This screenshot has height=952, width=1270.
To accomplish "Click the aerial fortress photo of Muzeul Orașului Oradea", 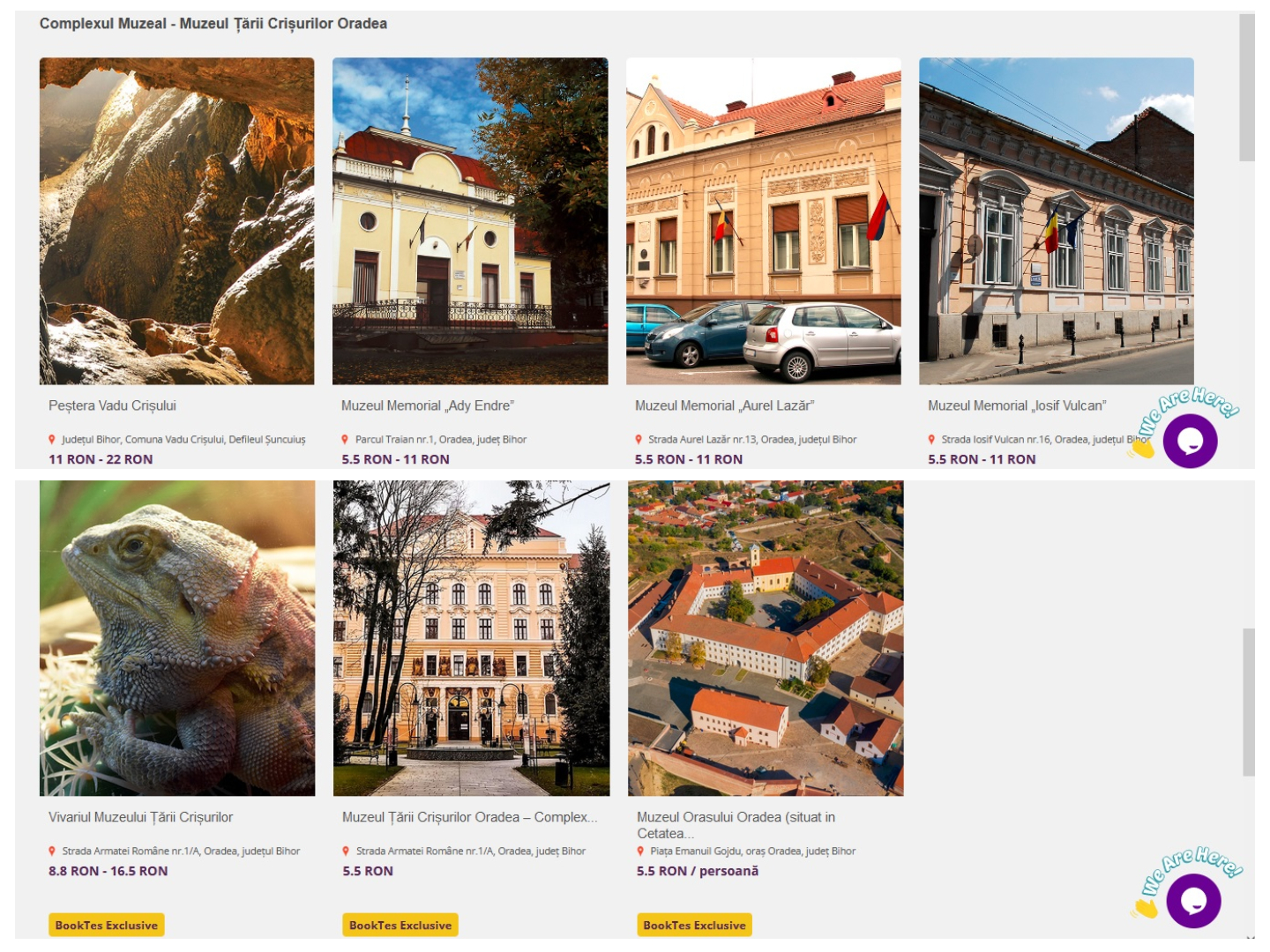I will point(766,637).
